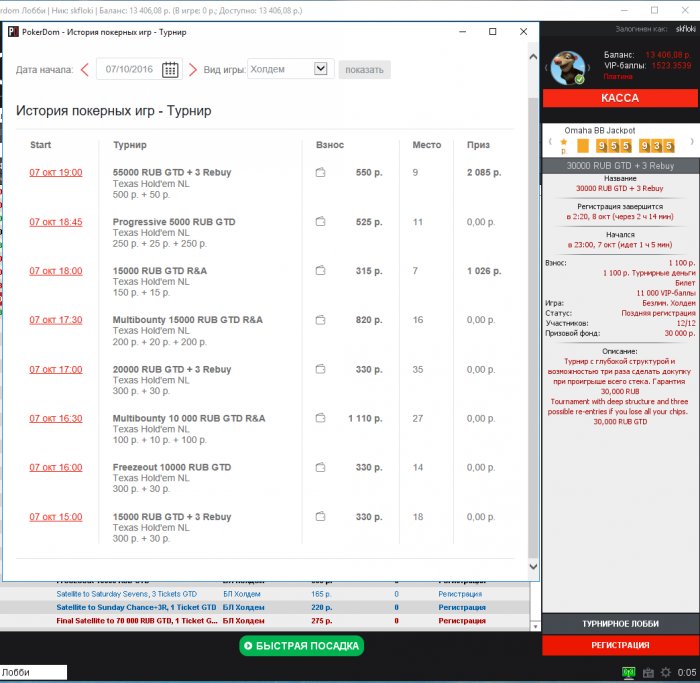Click the PokerDom window logo icon
This screenshot has height=683, width=700.
13,32
